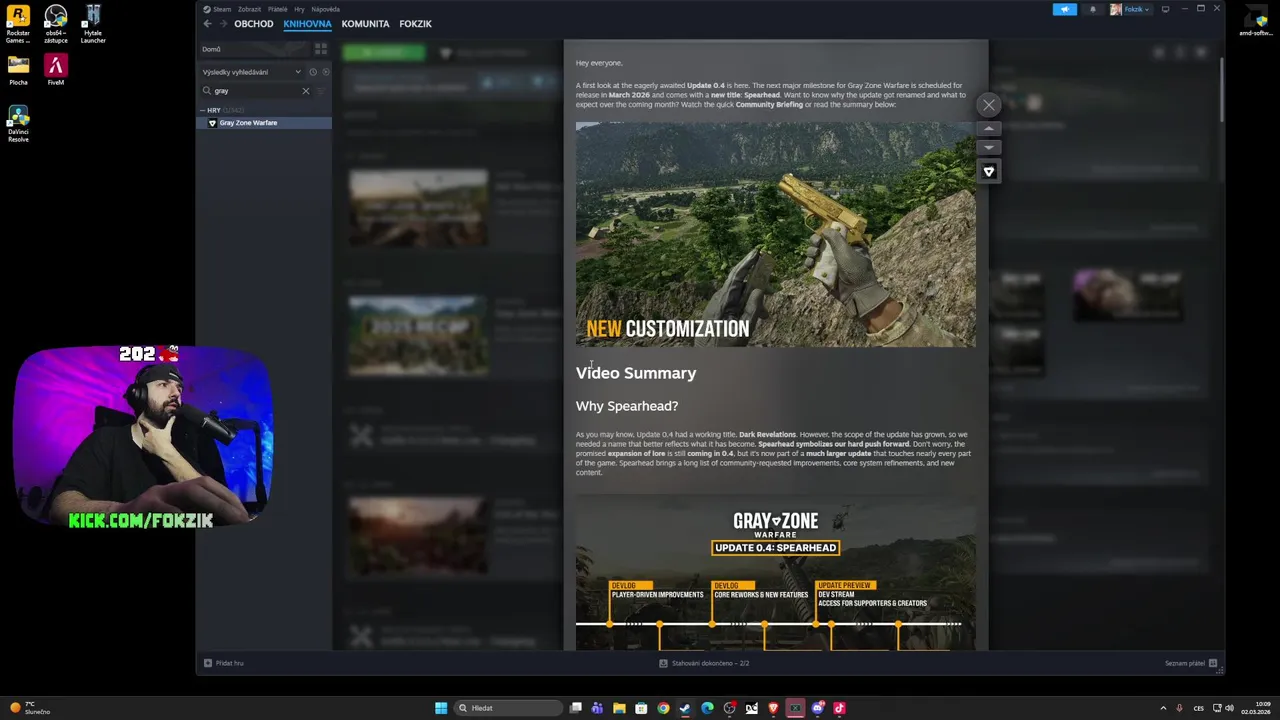Open amd-software desktop installer icon
The width and height of the screenshot is (1280, 720).
[1255, 21]
